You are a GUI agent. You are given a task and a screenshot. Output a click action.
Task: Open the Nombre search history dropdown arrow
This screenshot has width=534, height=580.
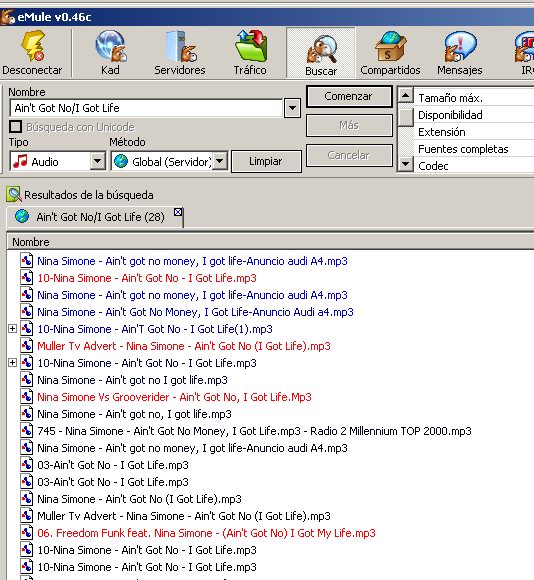tap(292, 108)
